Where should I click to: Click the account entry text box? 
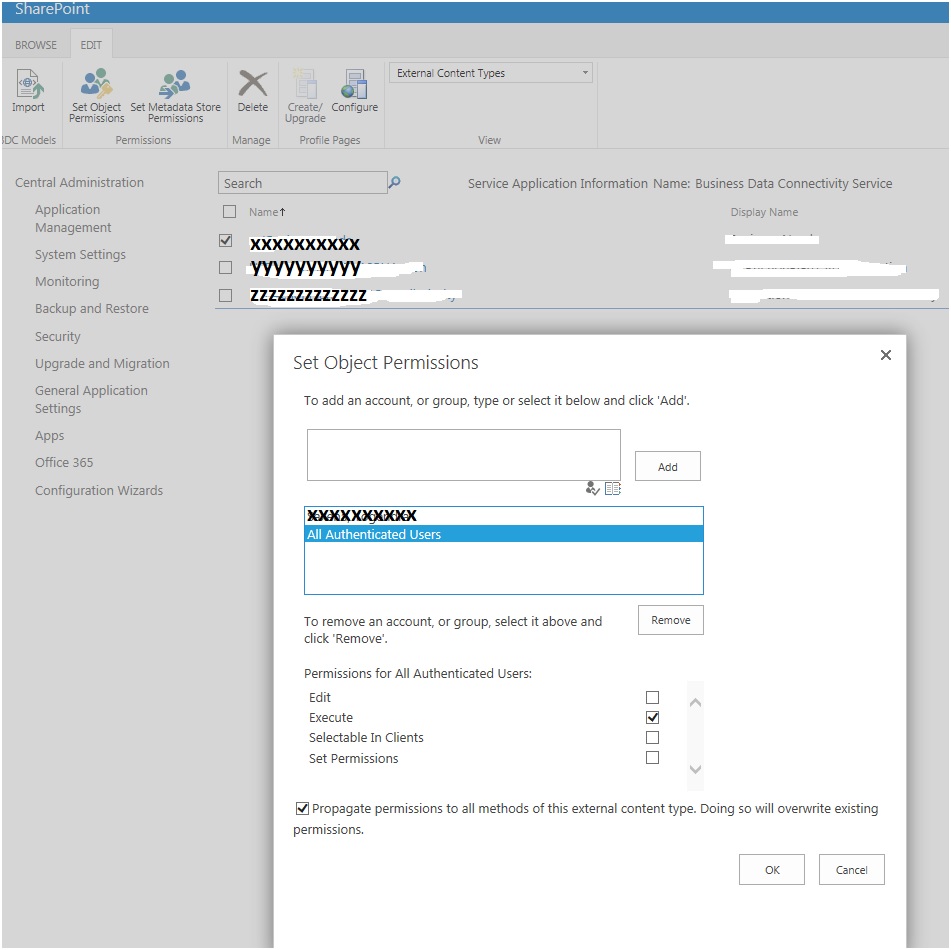coord(463,455)
